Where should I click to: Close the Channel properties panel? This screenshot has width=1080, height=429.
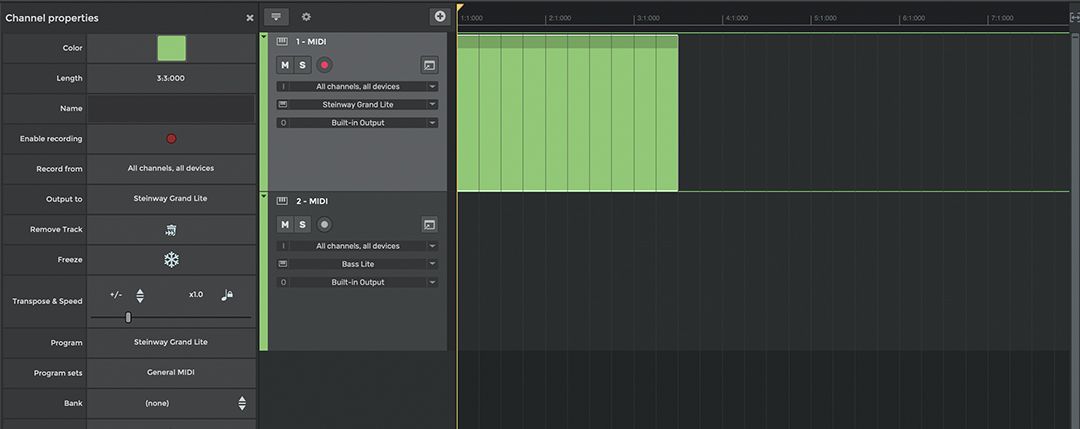249,18
